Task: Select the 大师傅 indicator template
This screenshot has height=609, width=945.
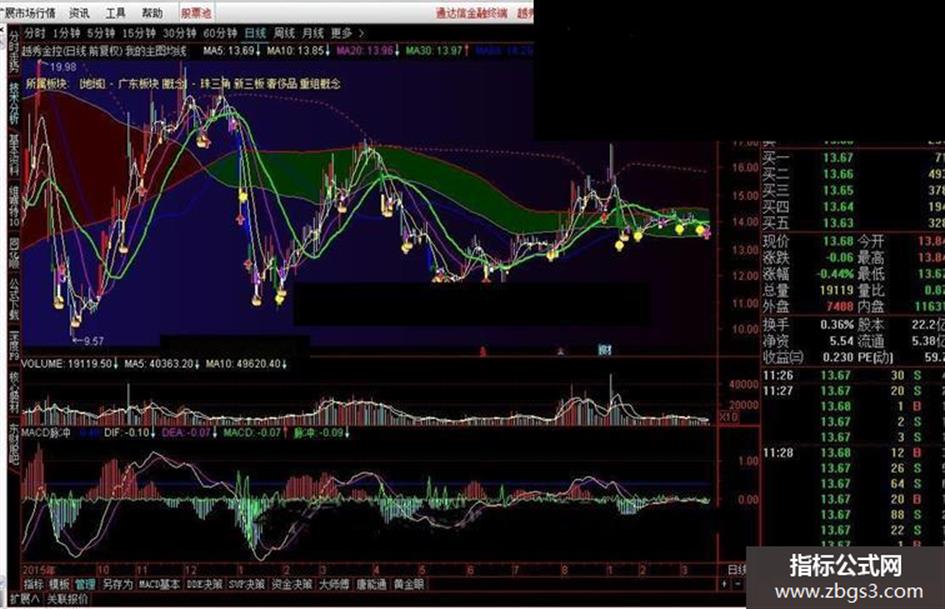Action: coord(334,584)
